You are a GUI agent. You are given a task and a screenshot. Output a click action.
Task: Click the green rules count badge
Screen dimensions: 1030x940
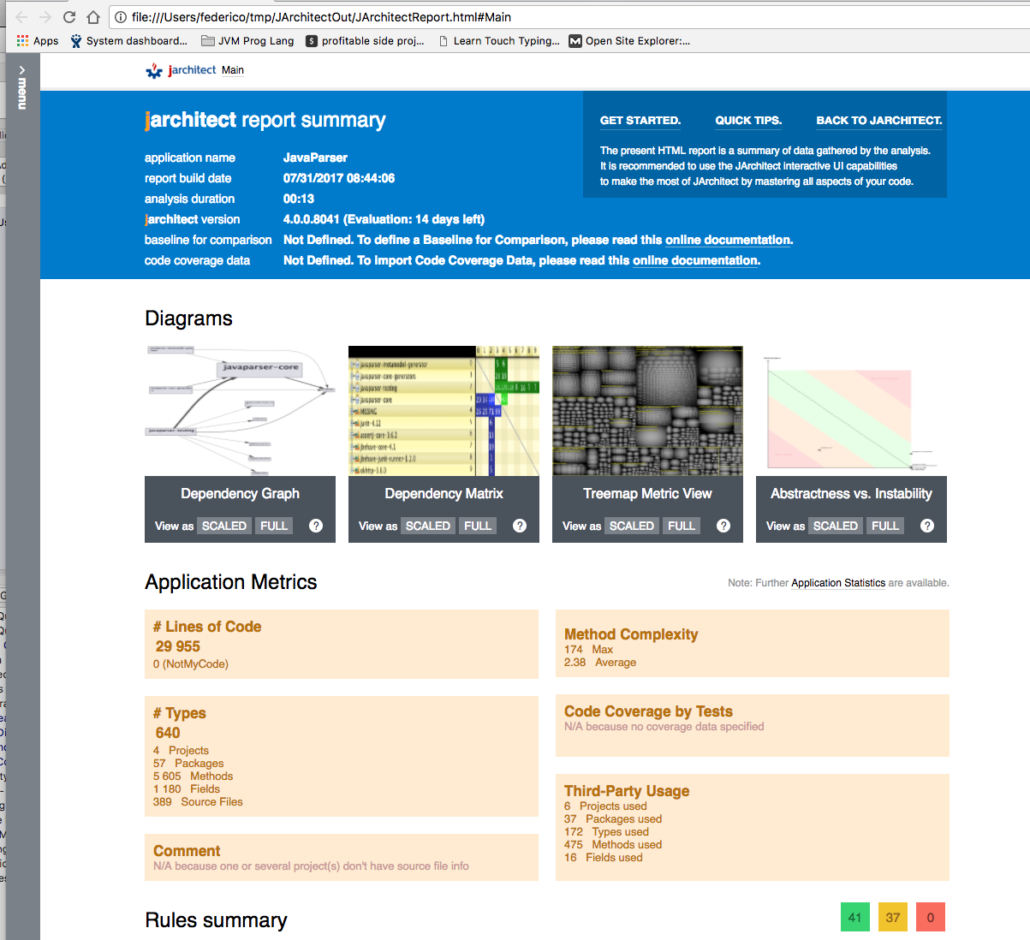[855, 916]
